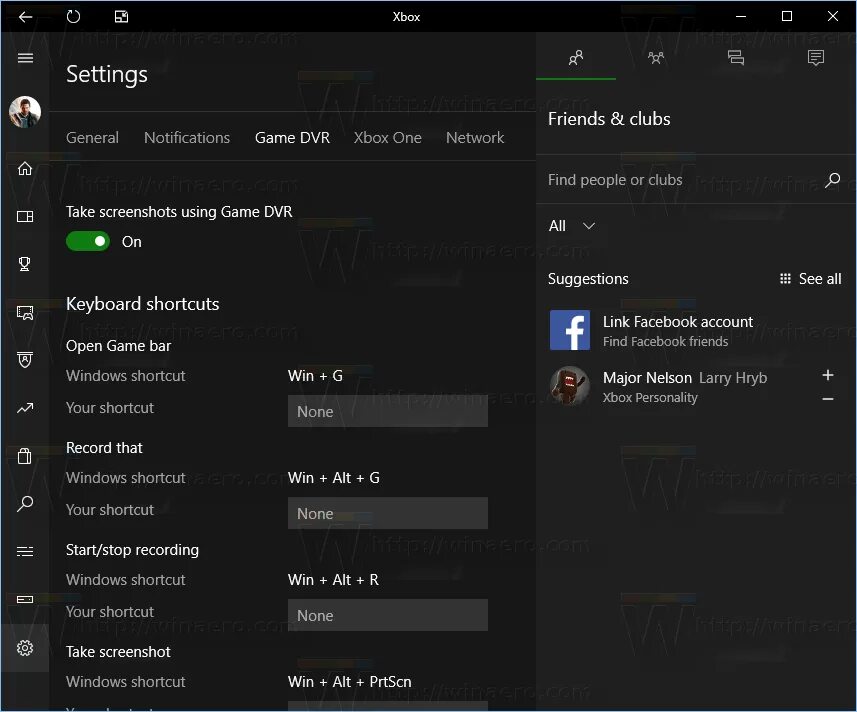Click the Keyboard shortcuts heading
Screen dimensions: 857x712
point(143,304)
